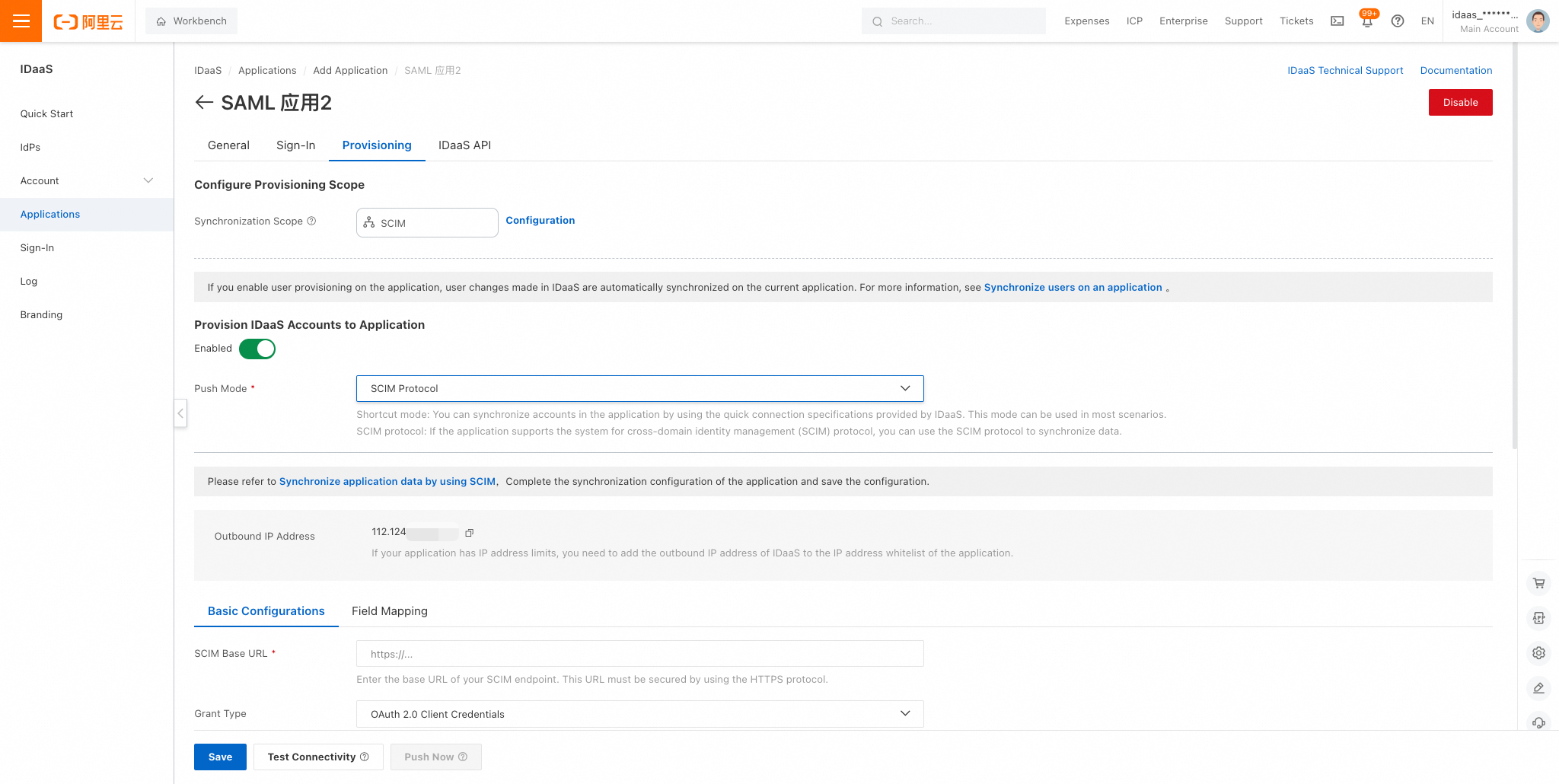The width and height of the screenshot is (1559, 784).
Task: Switch to the Sign-In tab
Action: click(295, 145)
